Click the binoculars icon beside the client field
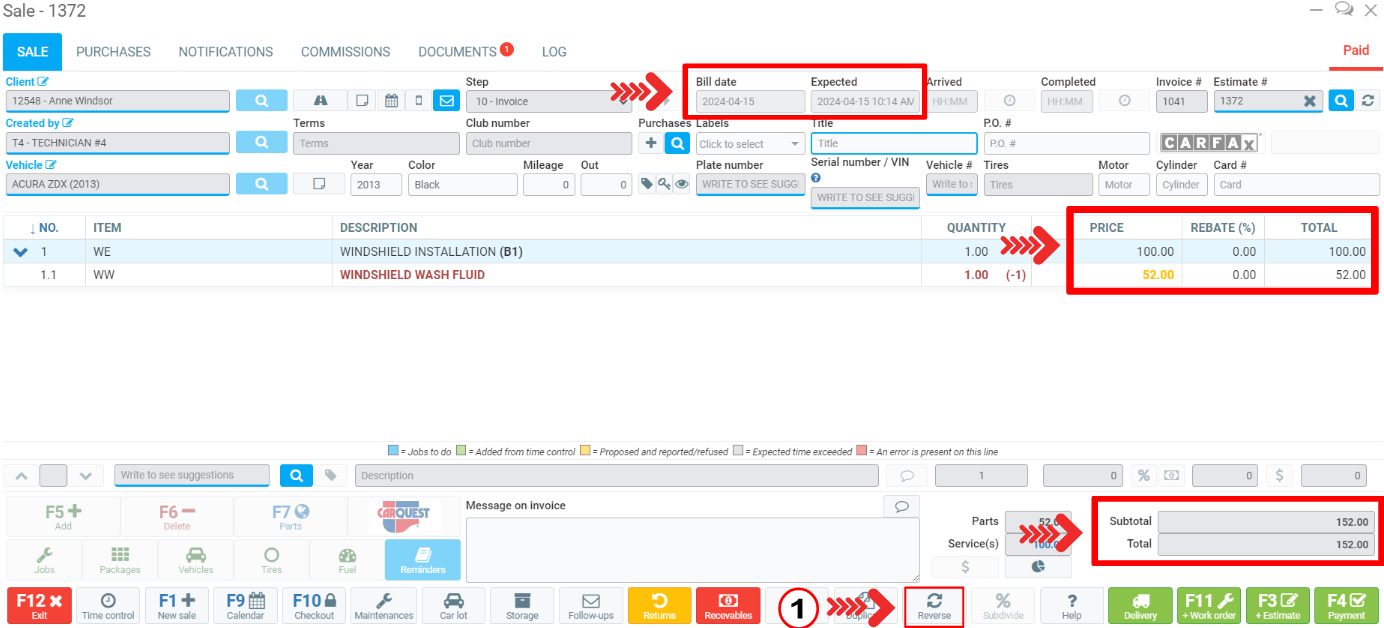1384x628 pixels. click(320, 101)
